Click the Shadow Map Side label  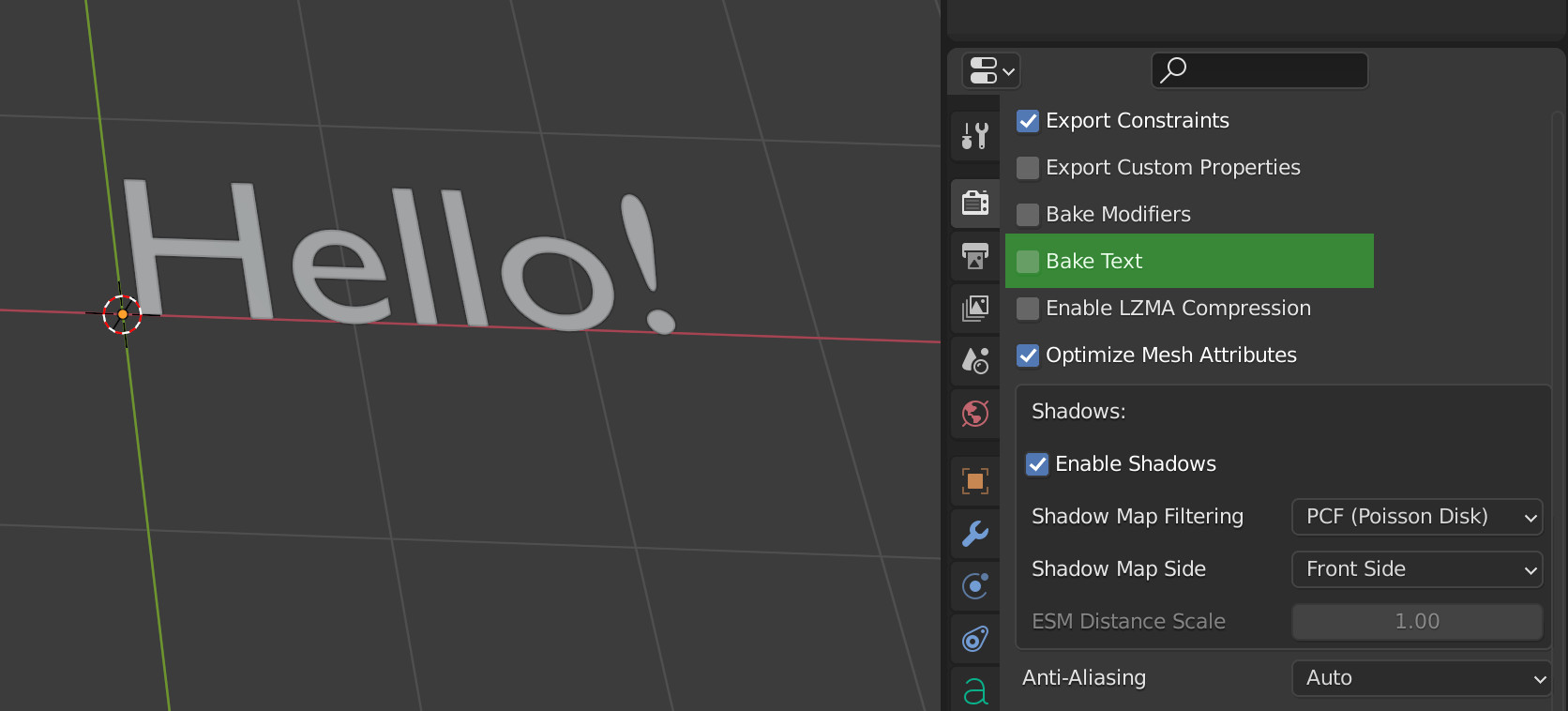point(1119,569)
